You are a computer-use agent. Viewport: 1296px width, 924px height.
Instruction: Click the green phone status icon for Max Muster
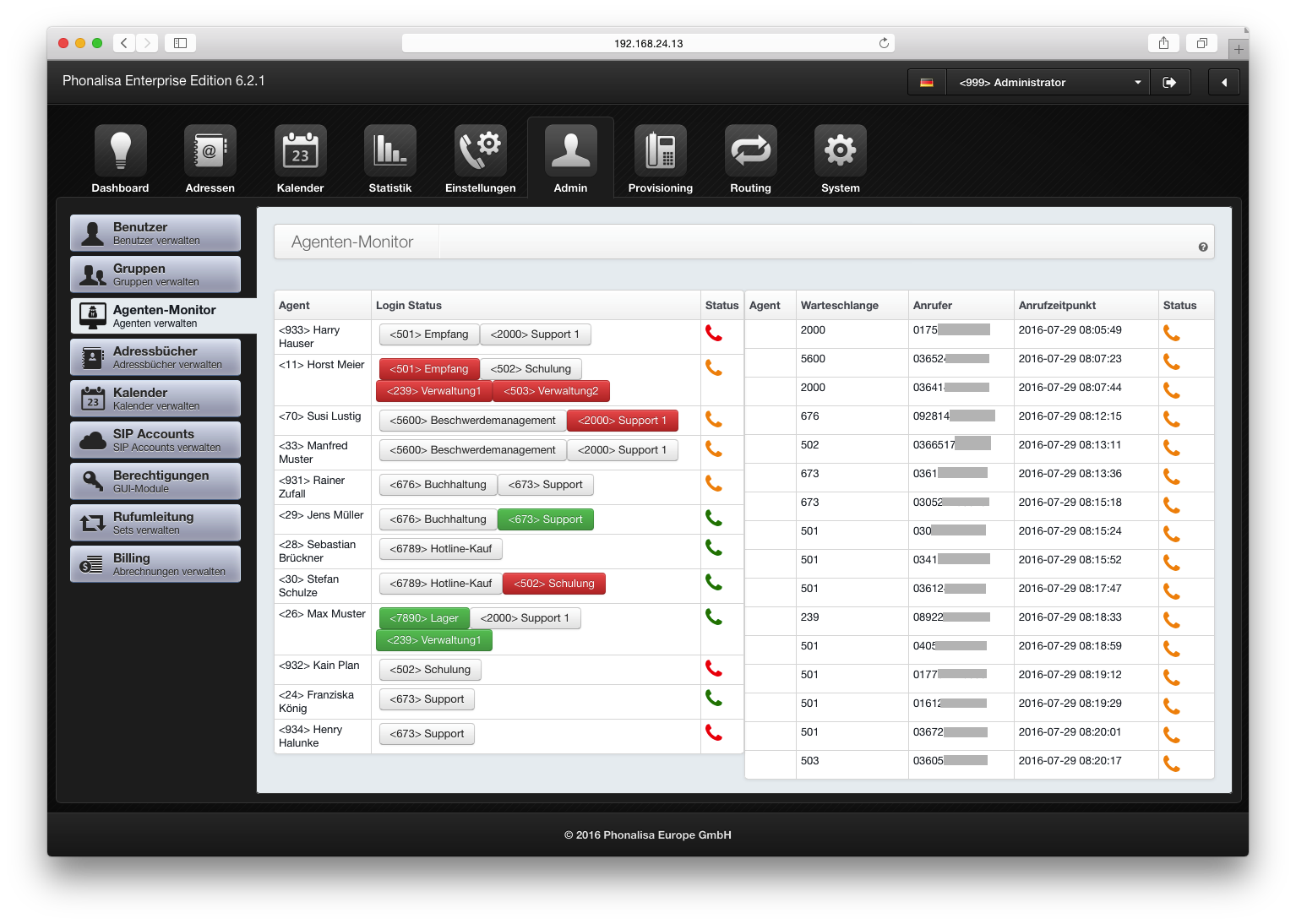(x=714, y=617)
